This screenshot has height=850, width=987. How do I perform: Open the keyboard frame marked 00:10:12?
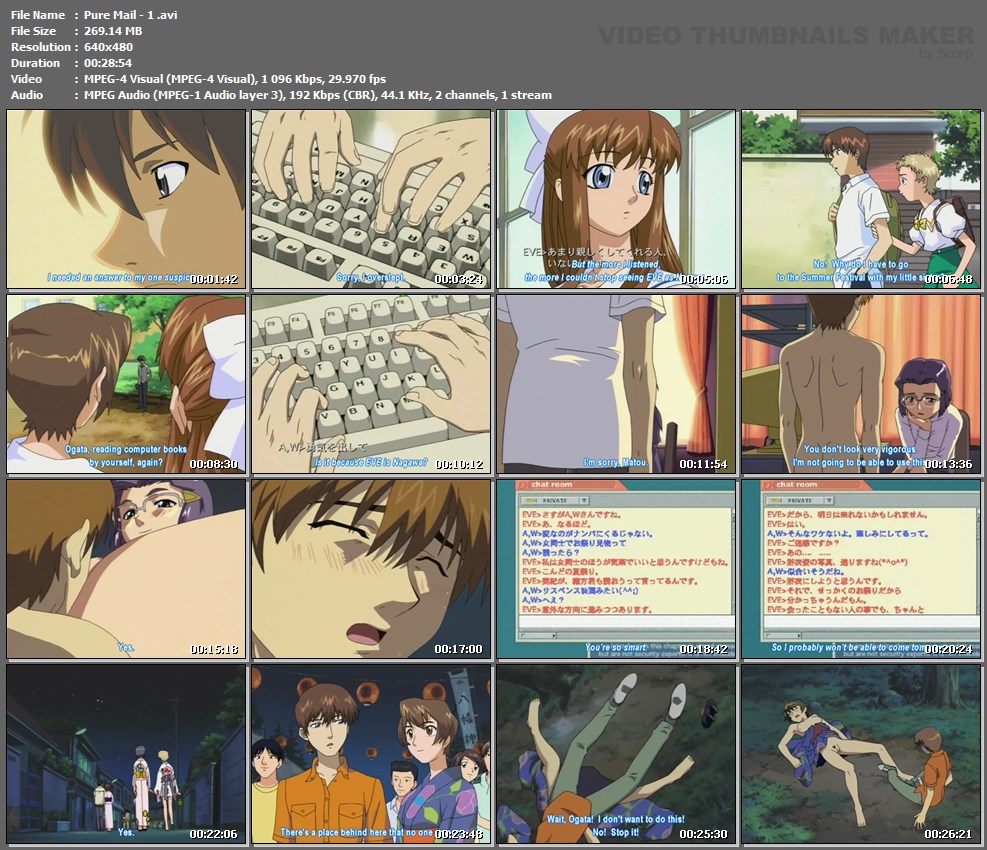pyautogui.click(x=371, y=384)
